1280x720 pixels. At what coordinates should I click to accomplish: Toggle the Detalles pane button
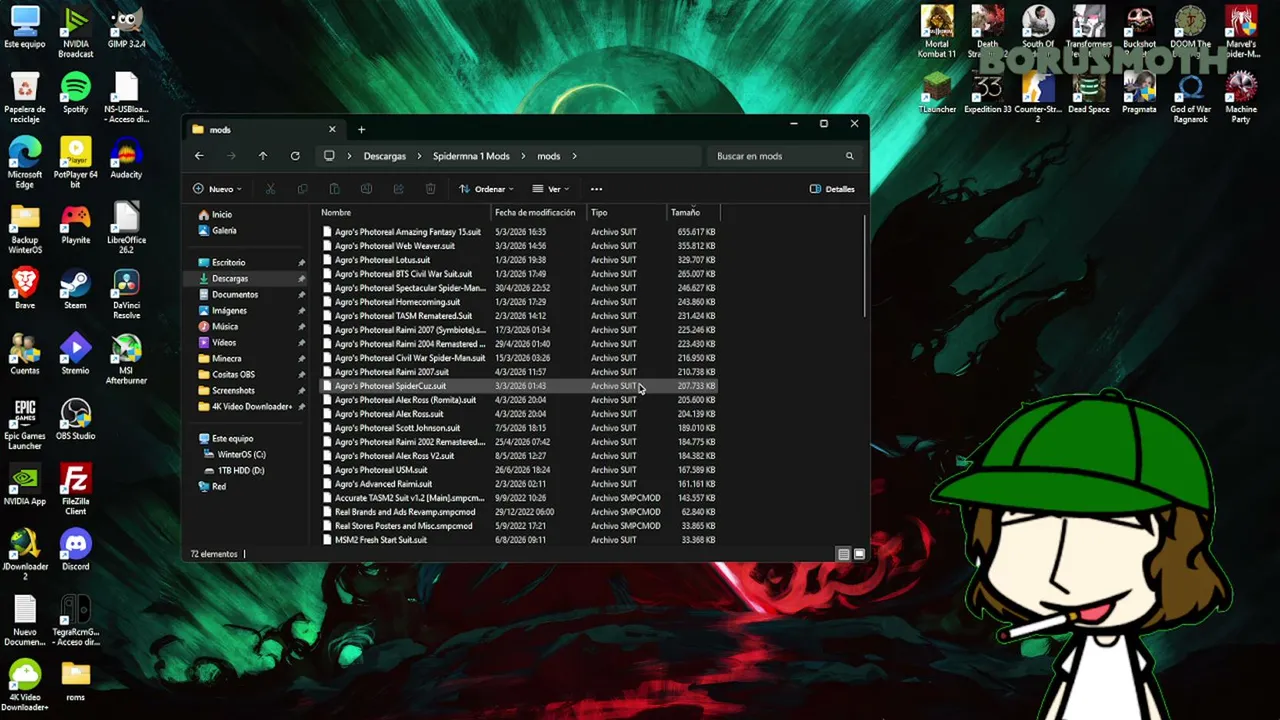coord(832,189)
